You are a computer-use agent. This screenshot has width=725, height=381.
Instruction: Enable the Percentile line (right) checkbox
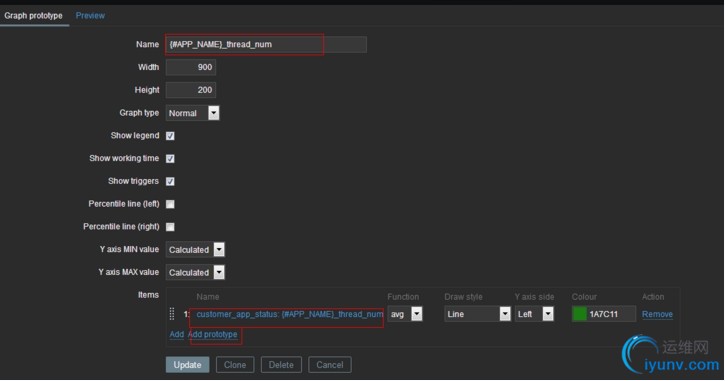click(x=170, y=227)
